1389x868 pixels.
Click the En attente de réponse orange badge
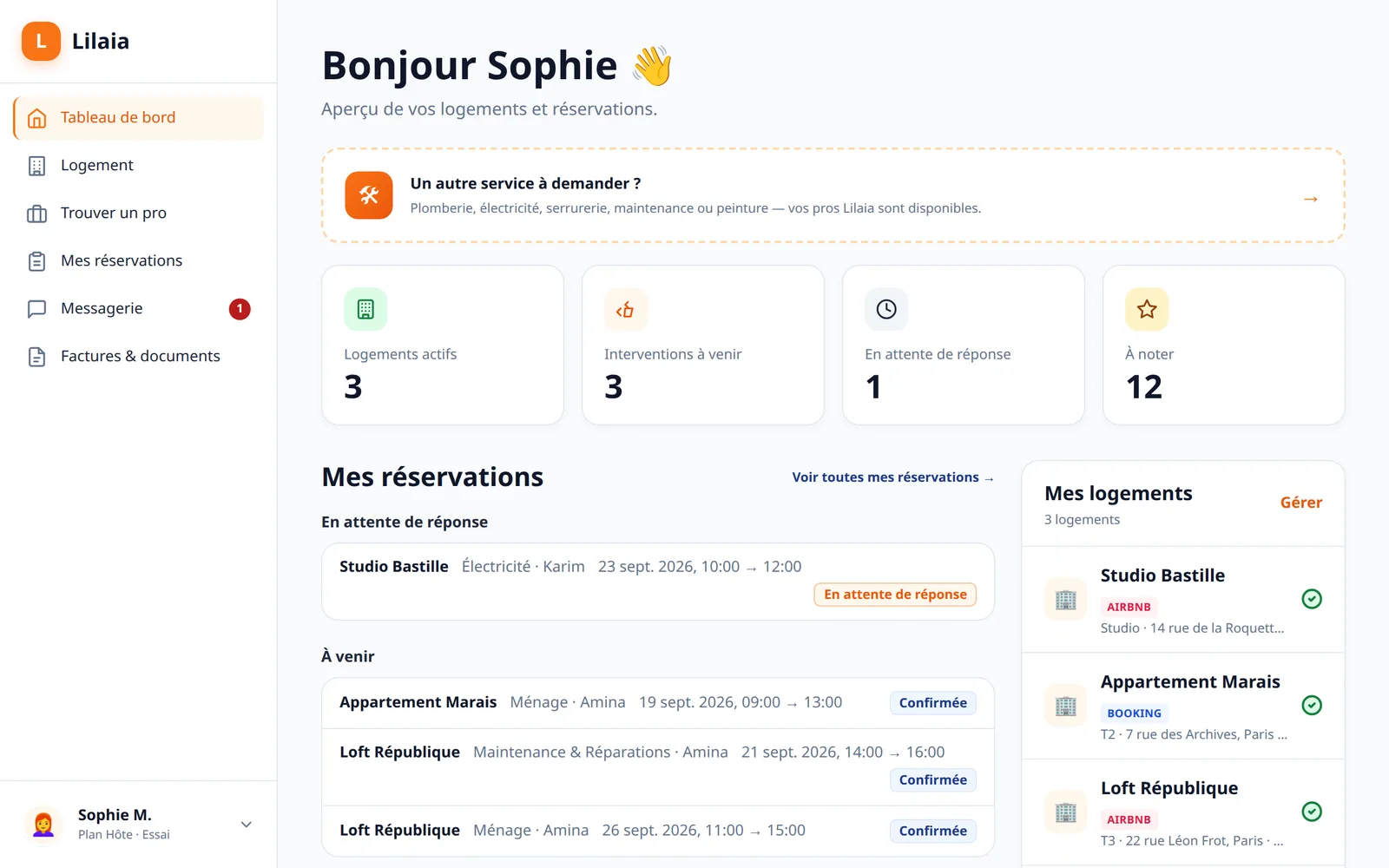pyautogui.click(x=895, y=595)
